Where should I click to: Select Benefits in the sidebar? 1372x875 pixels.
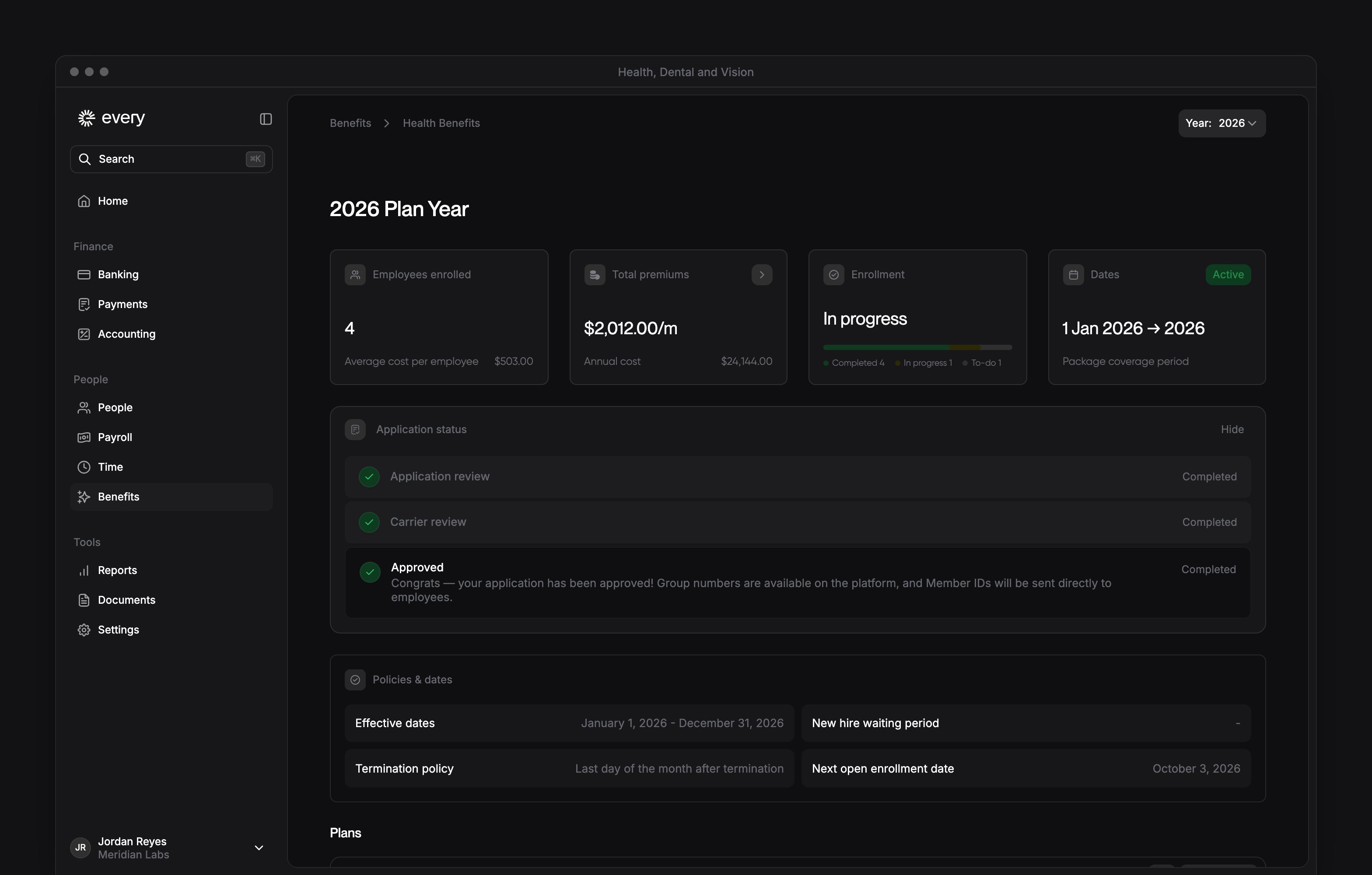[171, 497]
